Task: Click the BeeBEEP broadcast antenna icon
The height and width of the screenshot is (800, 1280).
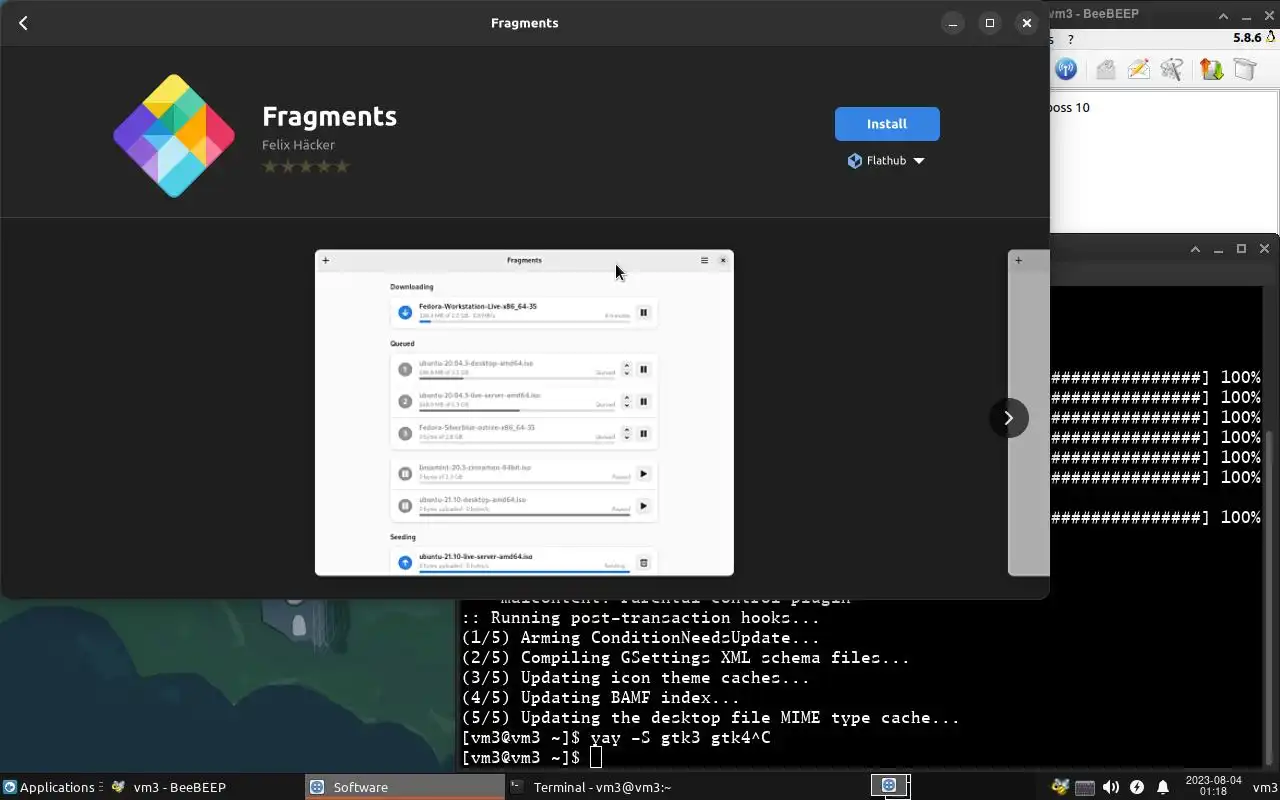Action: tap(1066, 69)
